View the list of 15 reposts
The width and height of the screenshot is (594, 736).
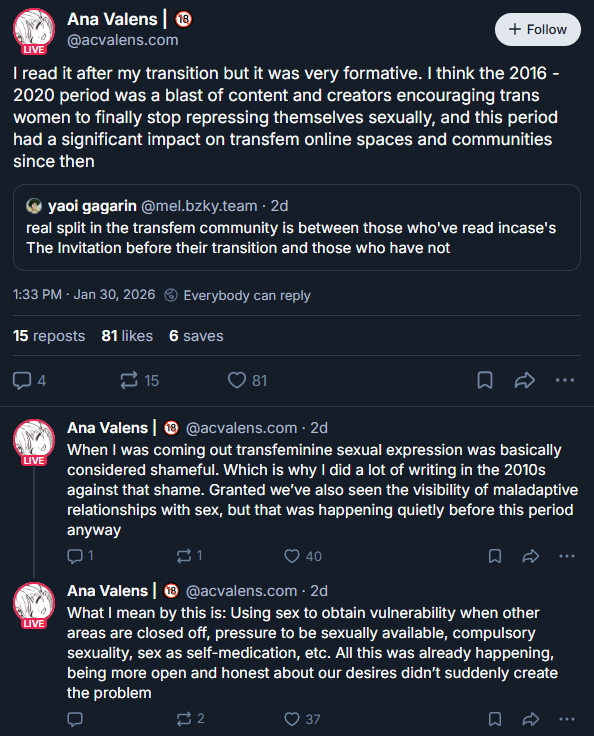point(49,336)
